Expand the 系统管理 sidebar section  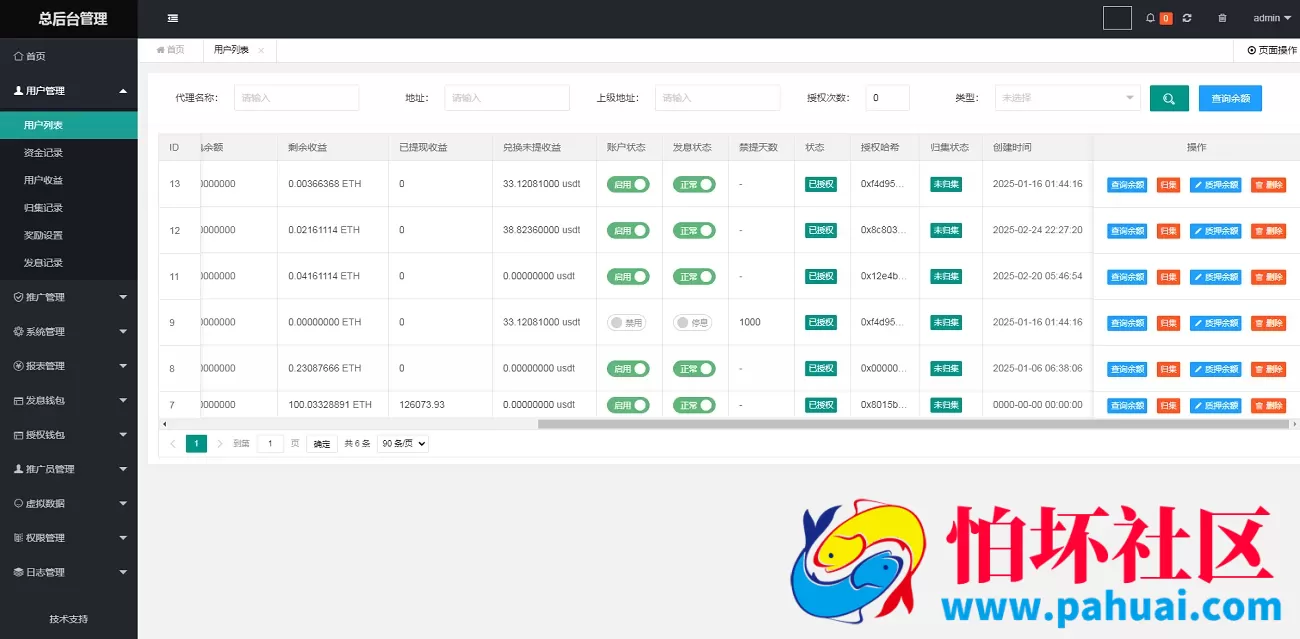coord(69,331)
